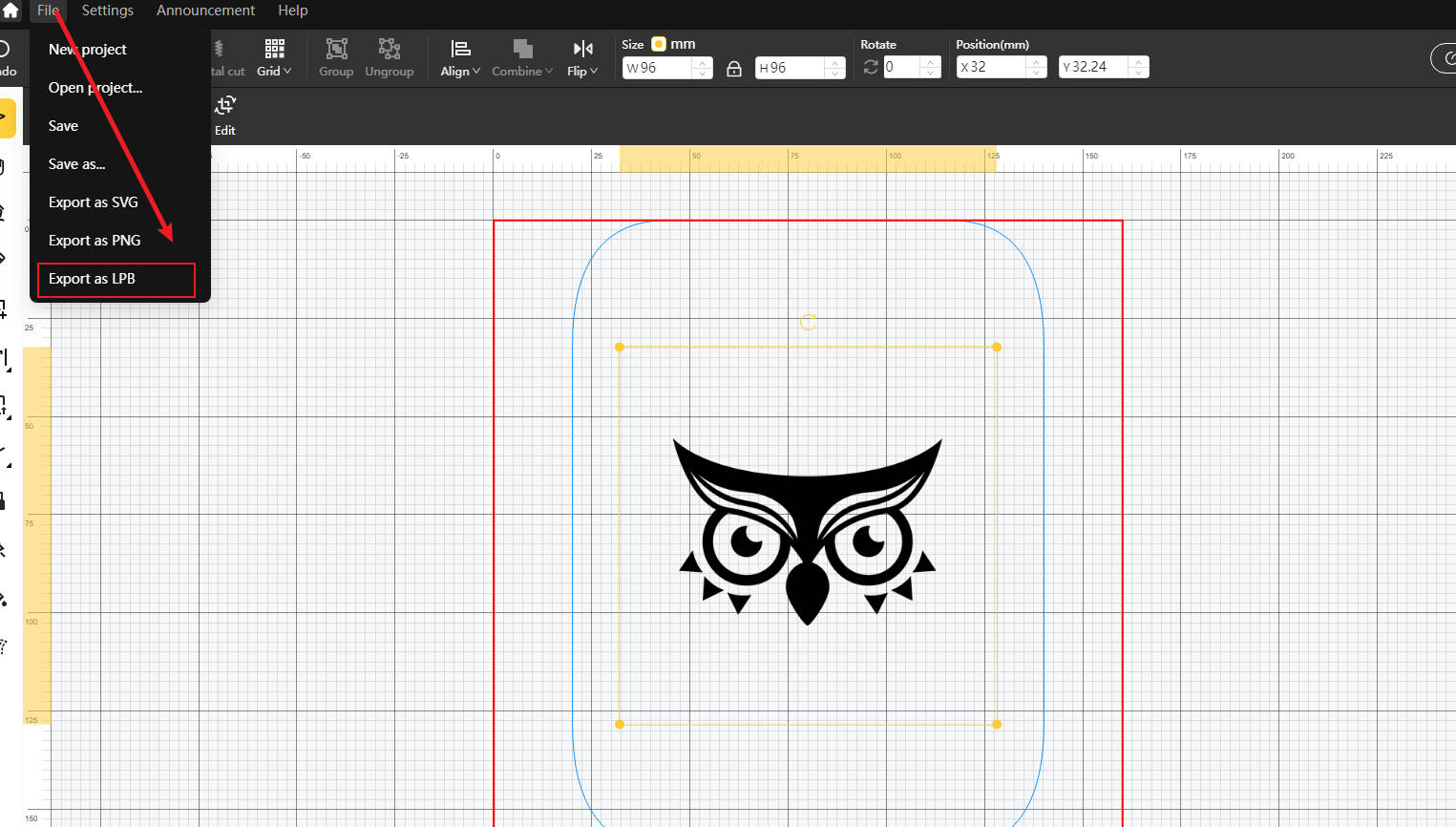Click the rotate circular arrows icon
The image size is (1456, 827).
871,67
